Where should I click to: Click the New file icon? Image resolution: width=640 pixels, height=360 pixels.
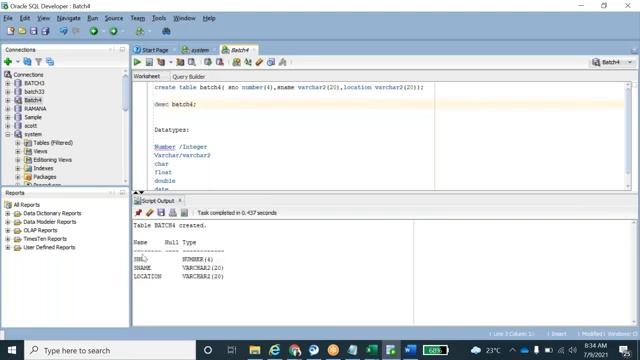coord(11,31)
